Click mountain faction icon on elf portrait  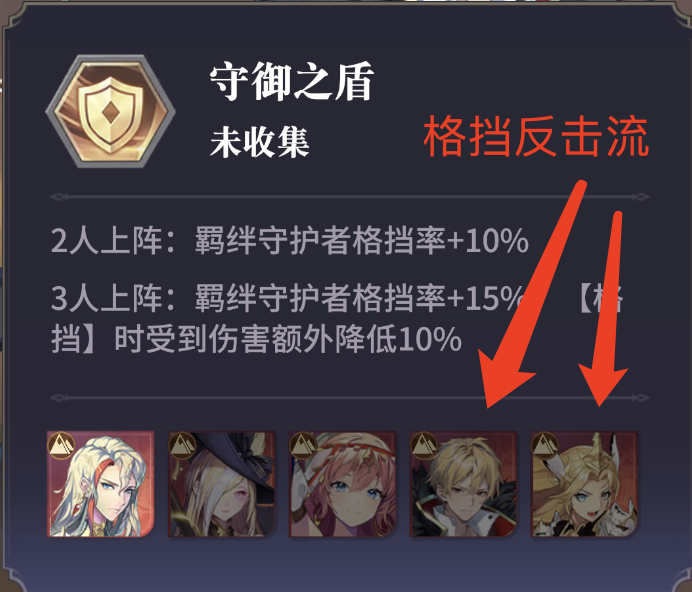pyautogui.click(x=61, y=445)
